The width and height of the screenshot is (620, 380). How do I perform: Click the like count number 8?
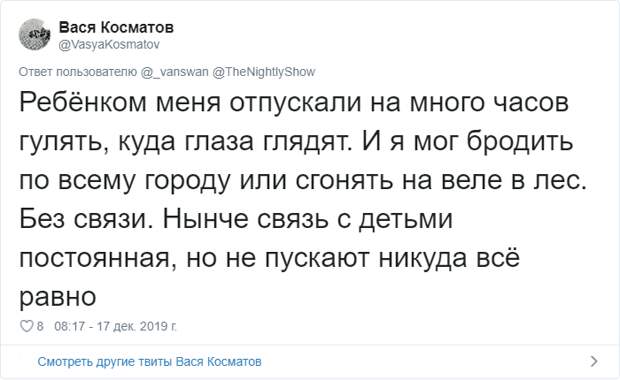[x=40, y=326]
